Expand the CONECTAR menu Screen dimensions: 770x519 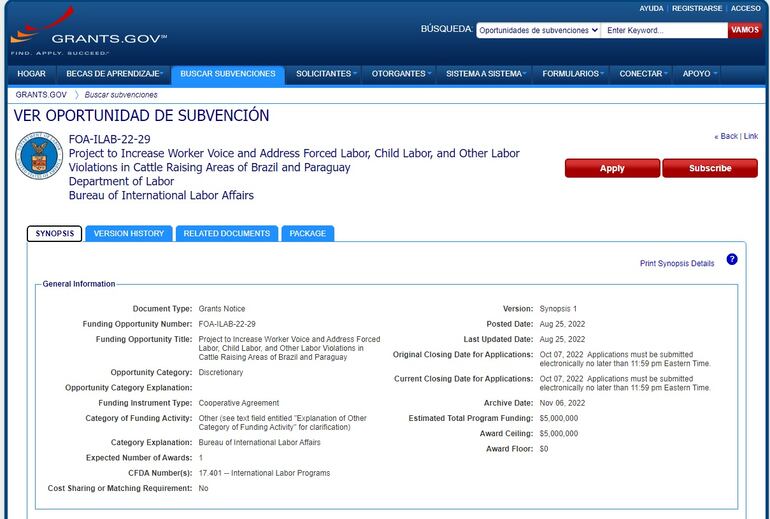coord(643,74)
